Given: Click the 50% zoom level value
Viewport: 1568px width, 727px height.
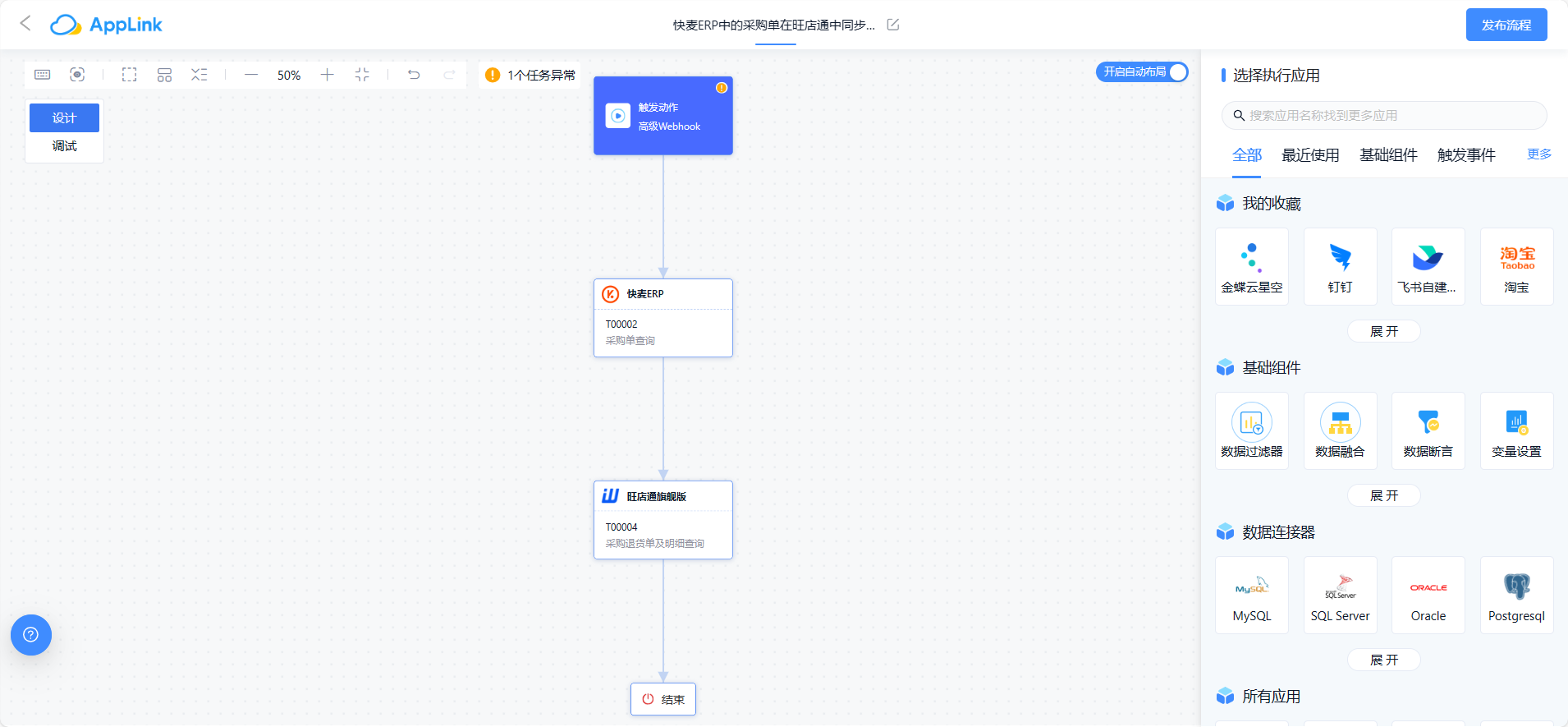Looking at the screenshot, I should (289, 76).
